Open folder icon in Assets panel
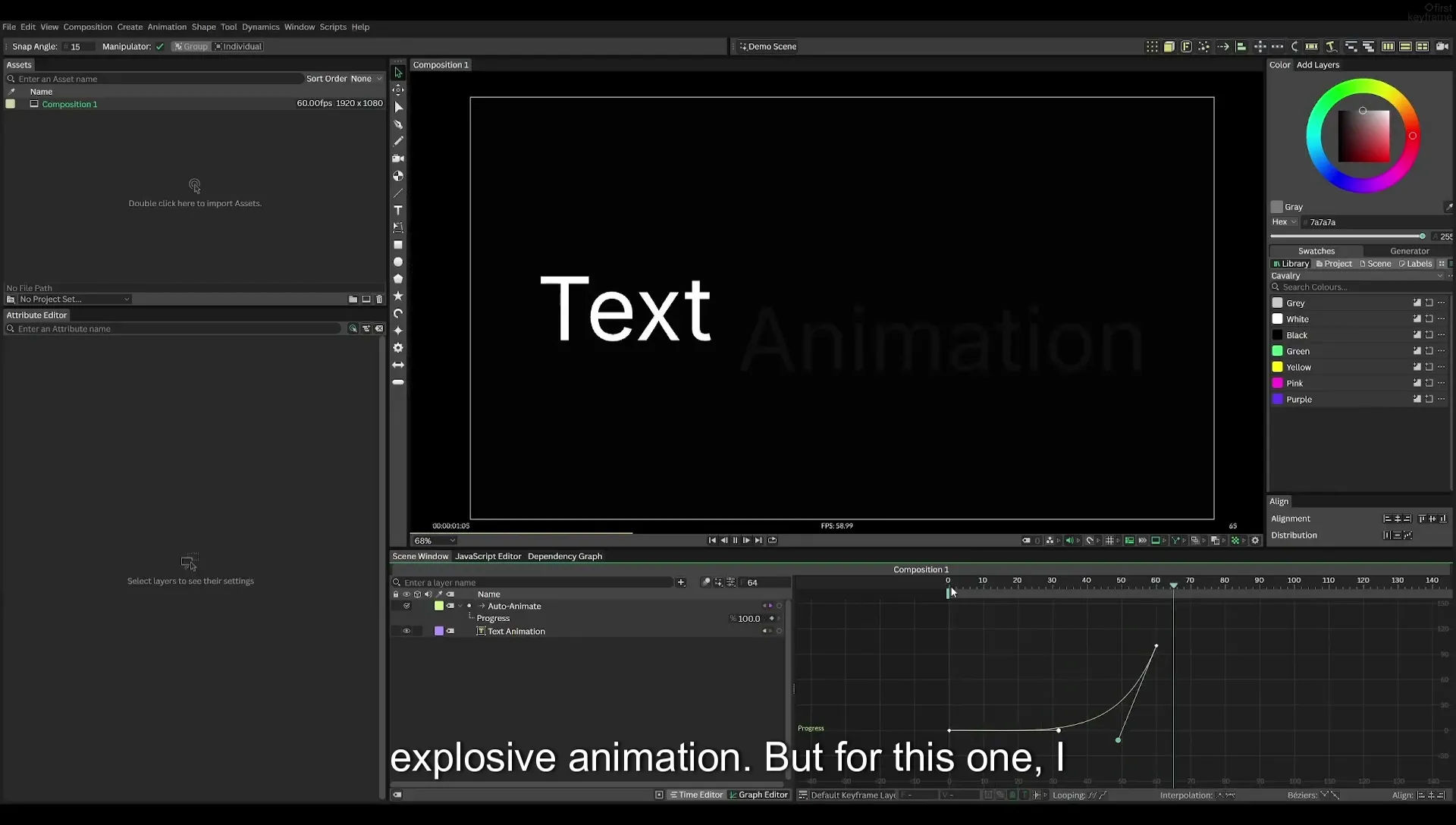1456x825 pixels. pyautogui.click(x=353, y=300)
